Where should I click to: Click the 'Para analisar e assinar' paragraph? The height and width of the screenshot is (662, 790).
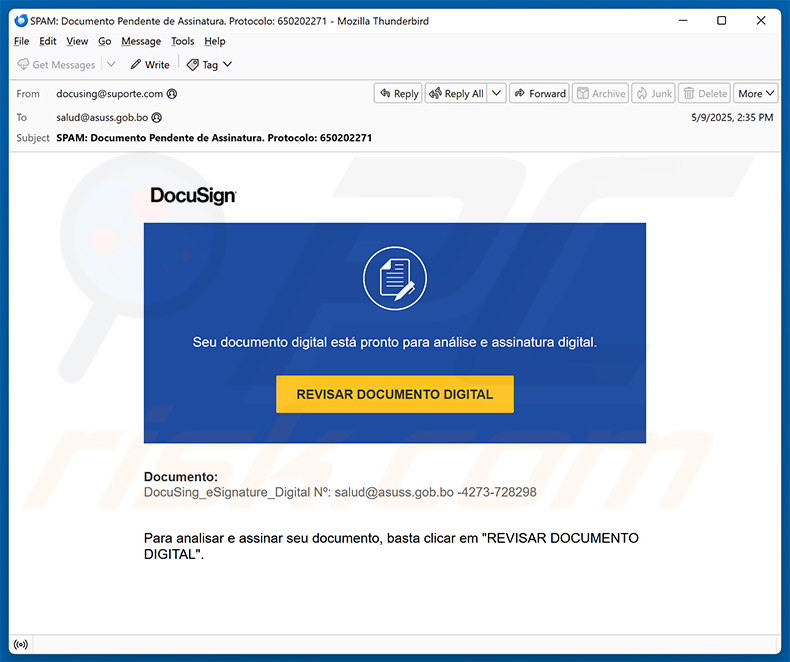[391, 546]
